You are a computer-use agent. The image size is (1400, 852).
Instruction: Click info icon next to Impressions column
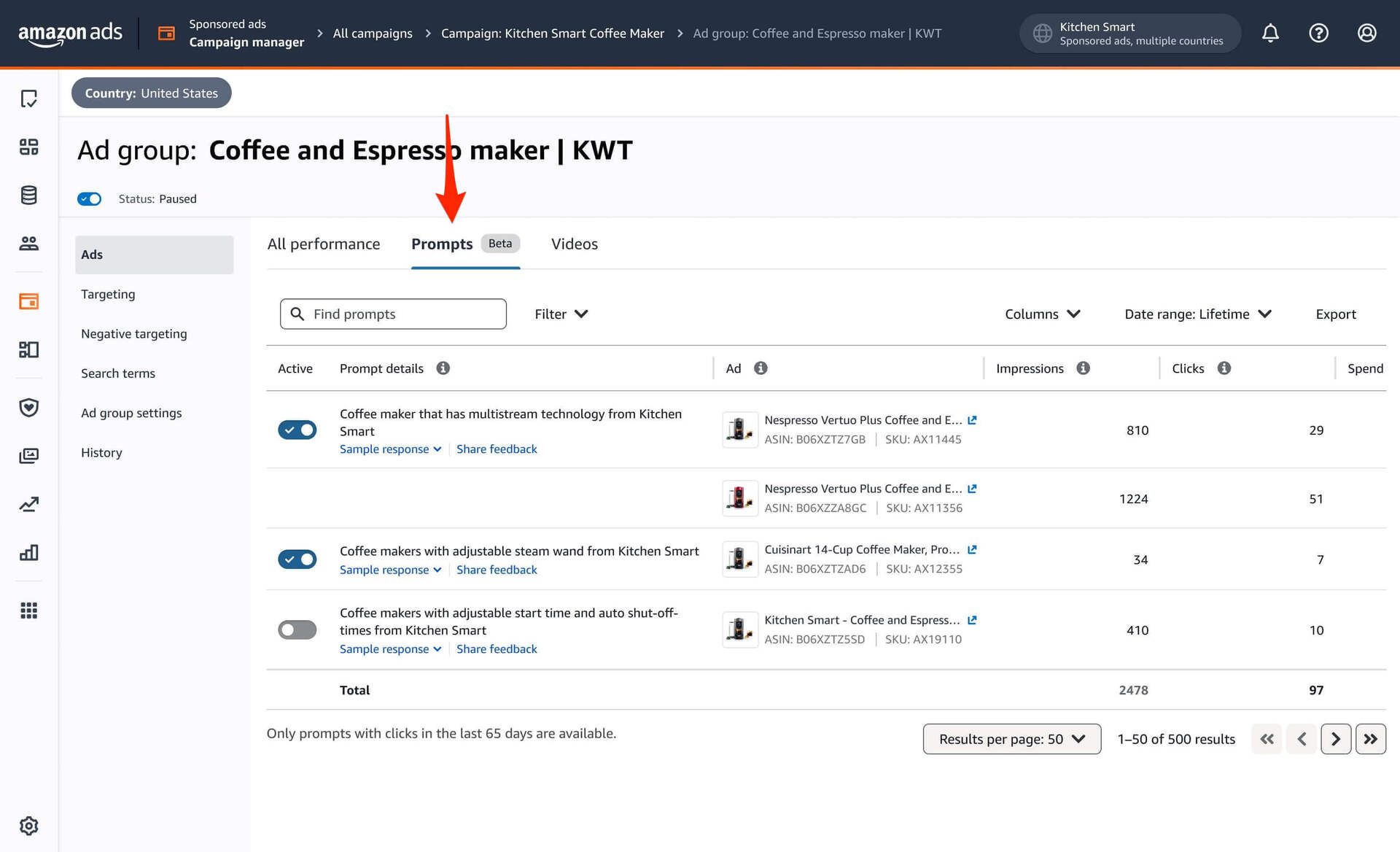1083,368
